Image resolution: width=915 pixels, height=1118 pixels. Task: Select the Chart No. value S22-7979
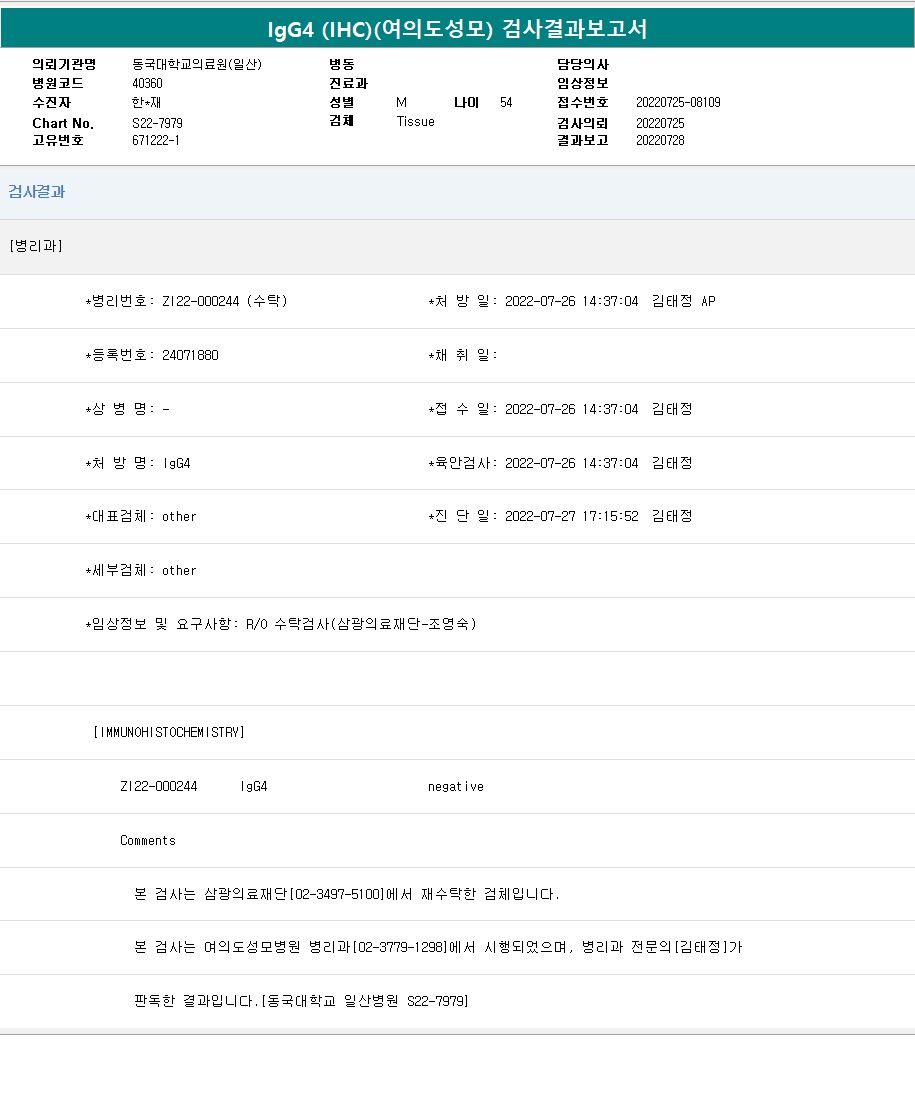(x=158, y=123)
